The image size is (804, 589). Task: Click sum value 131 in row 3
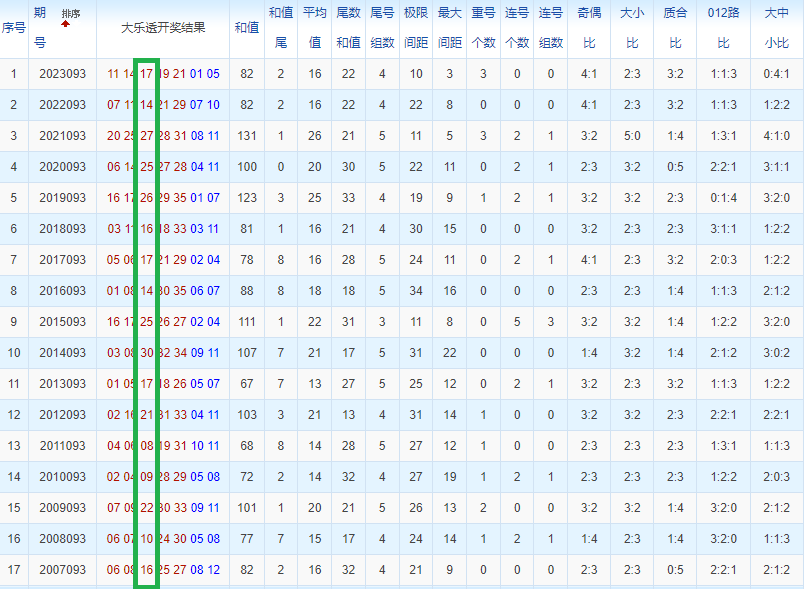pos(247,136)
